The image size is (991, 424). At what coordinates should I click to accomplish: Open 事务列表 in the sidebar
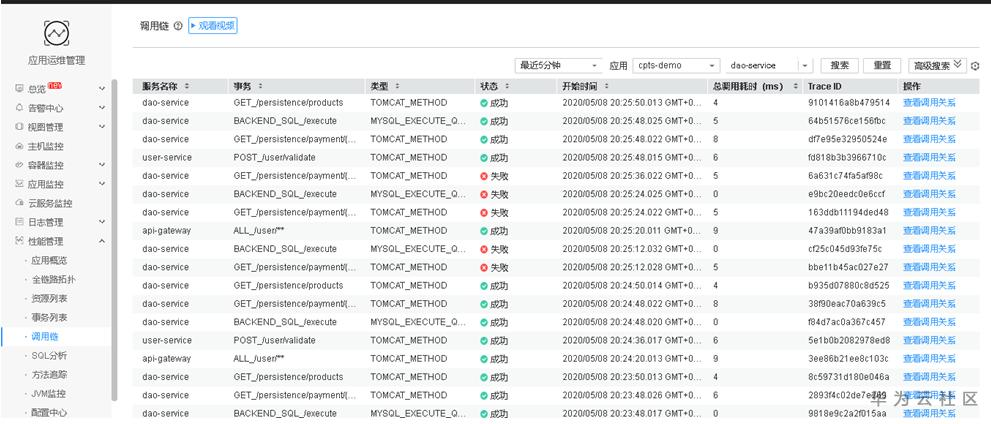tap(49, 317)
